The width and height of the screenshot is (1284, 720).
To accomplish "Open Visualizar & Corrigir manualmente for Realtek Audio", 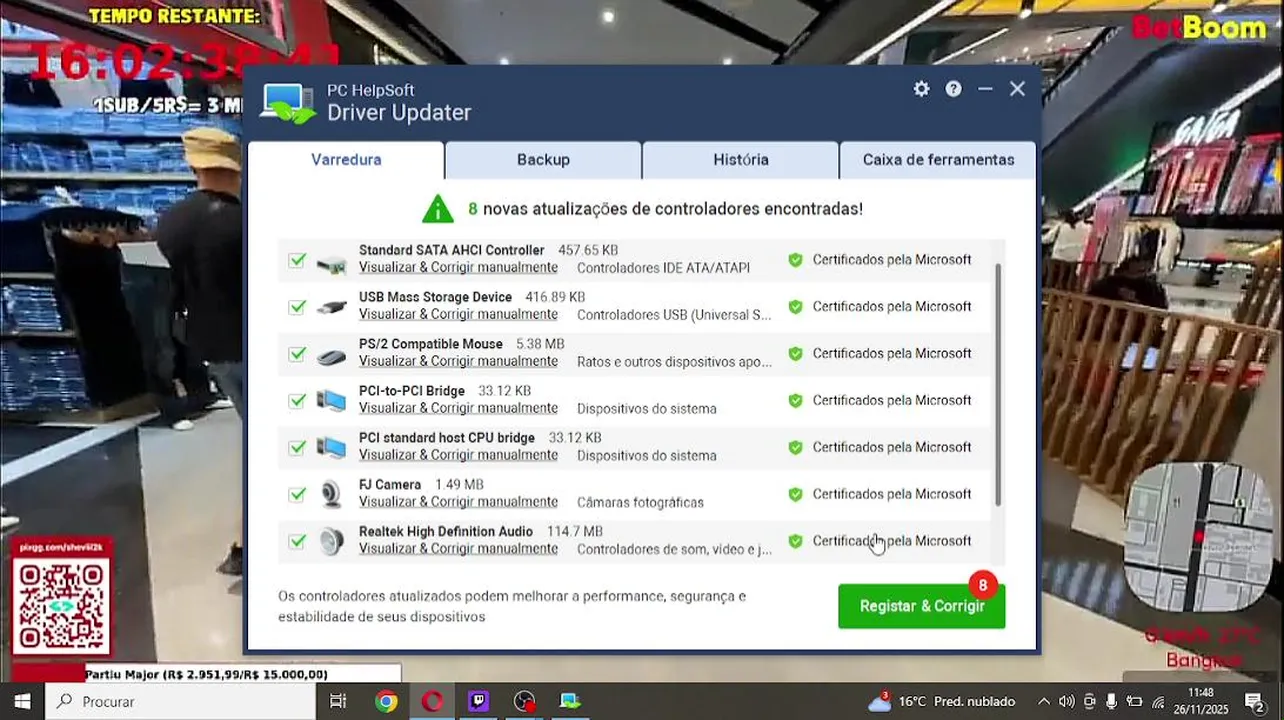I will (458, 549).
